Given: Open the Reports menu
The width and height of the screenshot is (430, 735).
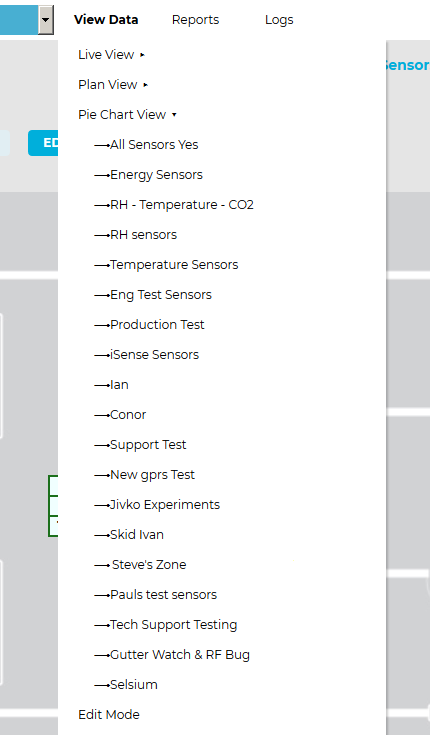Looking at the screenshot, I should (196, 20).
